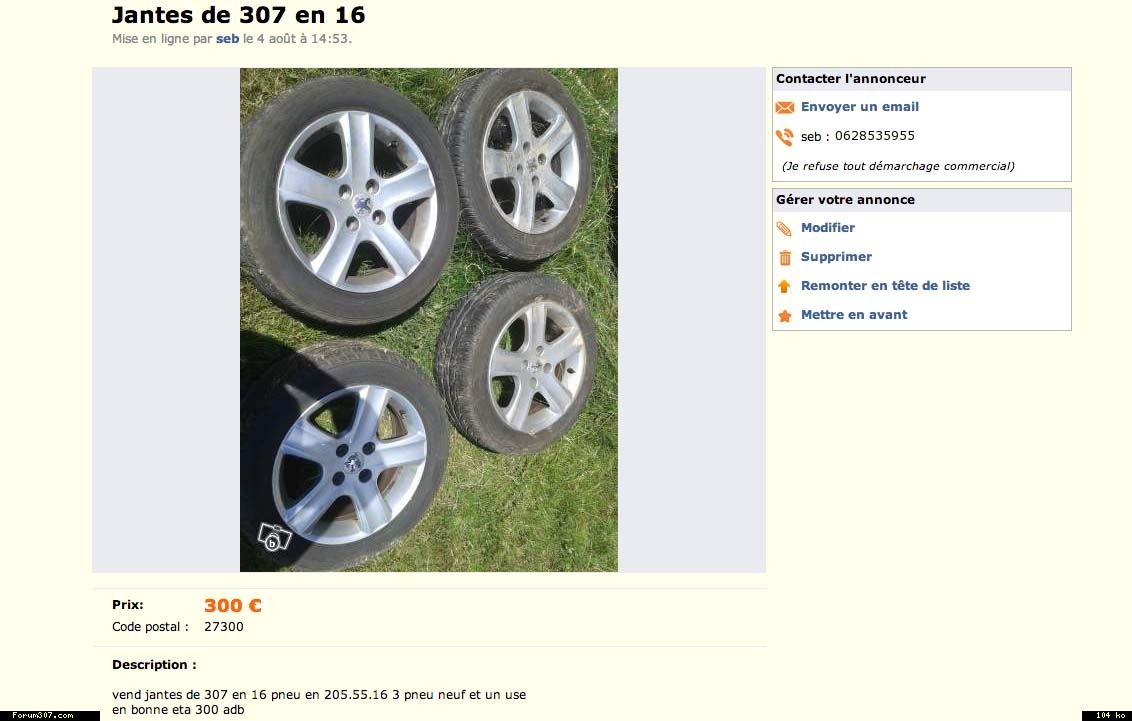
Task: Click the orange envelope email icon
Action: (x=784, y=107)
